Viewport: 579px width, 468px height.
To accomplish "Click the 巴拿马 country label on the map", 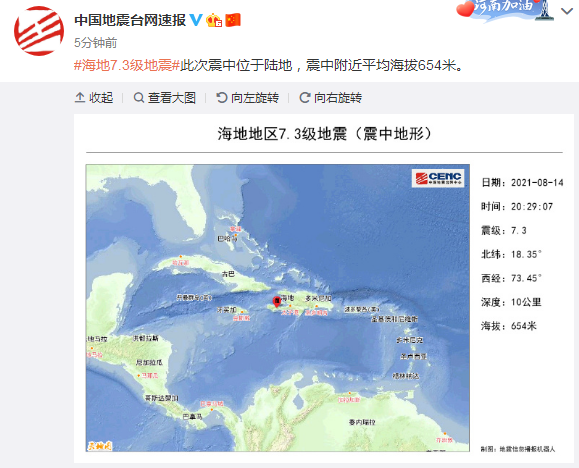I will click(193, 417).
